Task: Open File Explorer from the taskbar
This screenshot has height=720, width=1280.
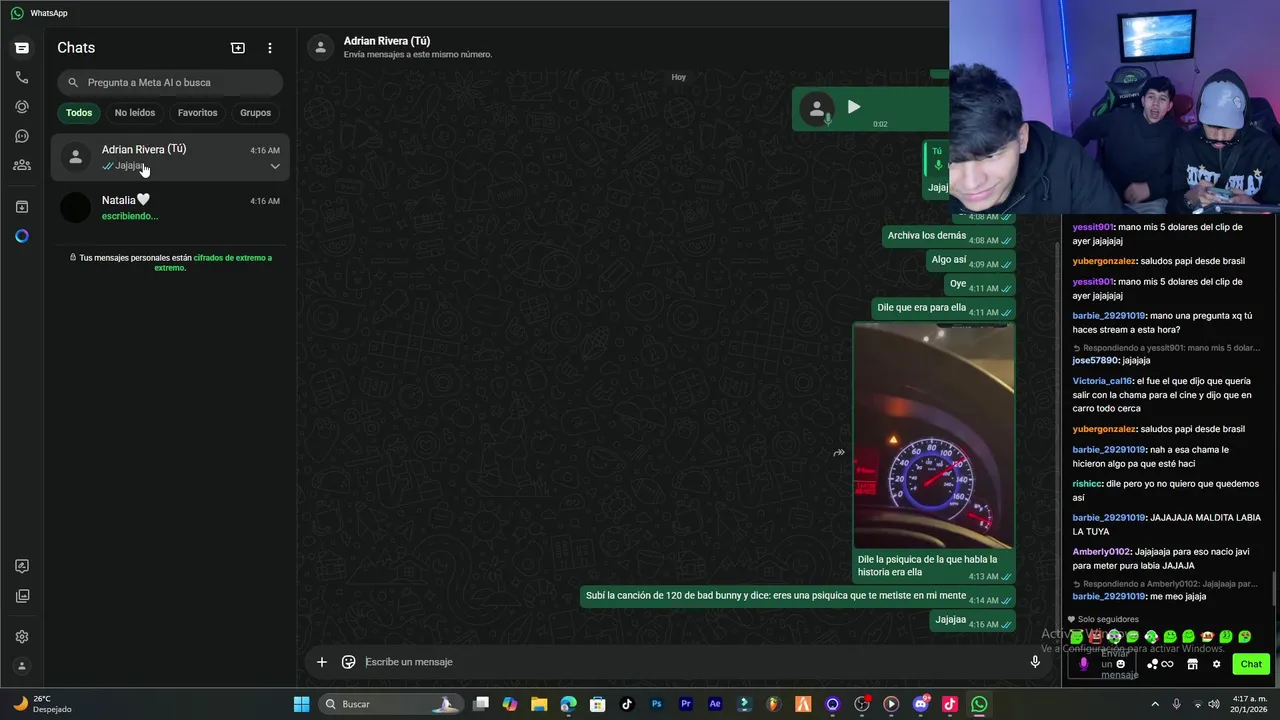Action: coord(539,704)
